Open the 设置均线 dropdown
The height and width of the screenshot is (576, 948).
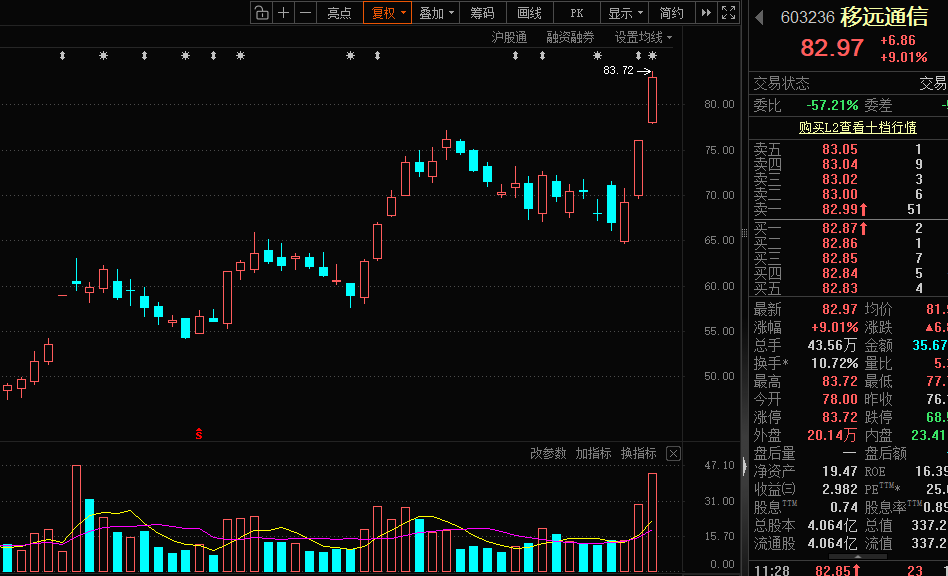(643, 37)
